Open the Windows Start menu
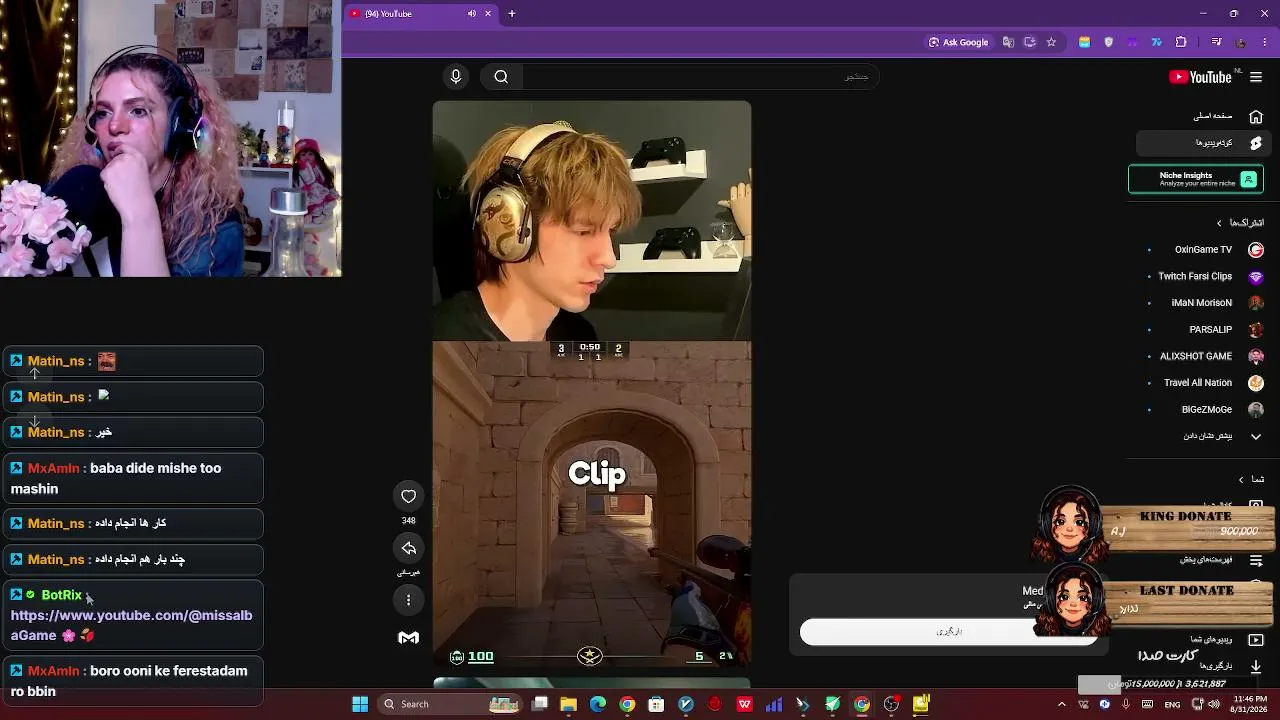 coord(360,704)
